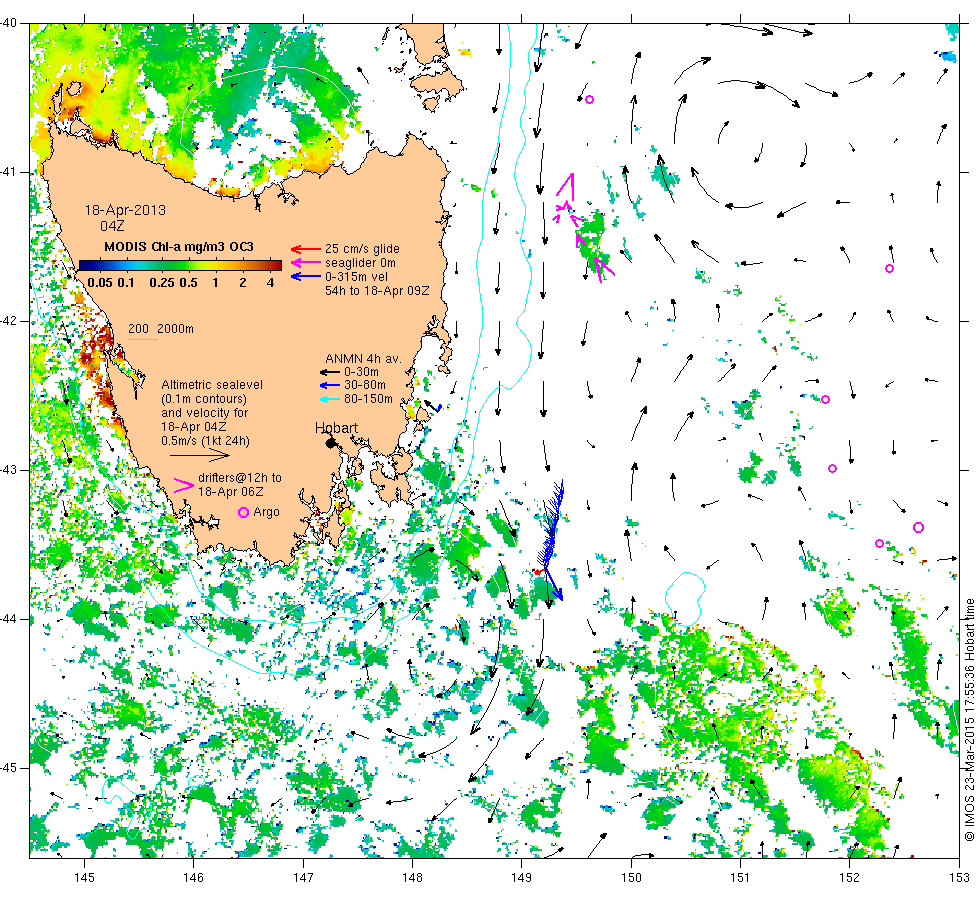Screen dimensions: 980x900
Task: Click the '-41' latitude axis label
Action: tap(9, 172)
